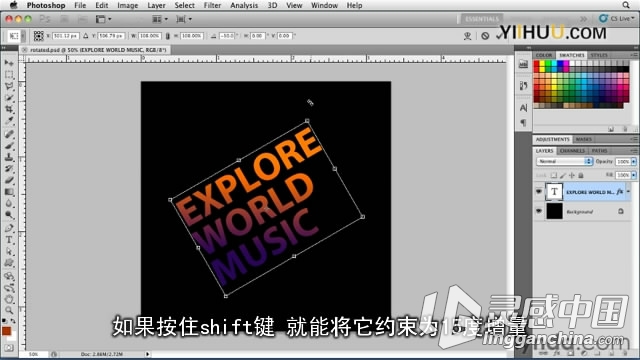Open the Fill slider arrow
The height and width of the screenshot is (360, 640).
point(633,175)
